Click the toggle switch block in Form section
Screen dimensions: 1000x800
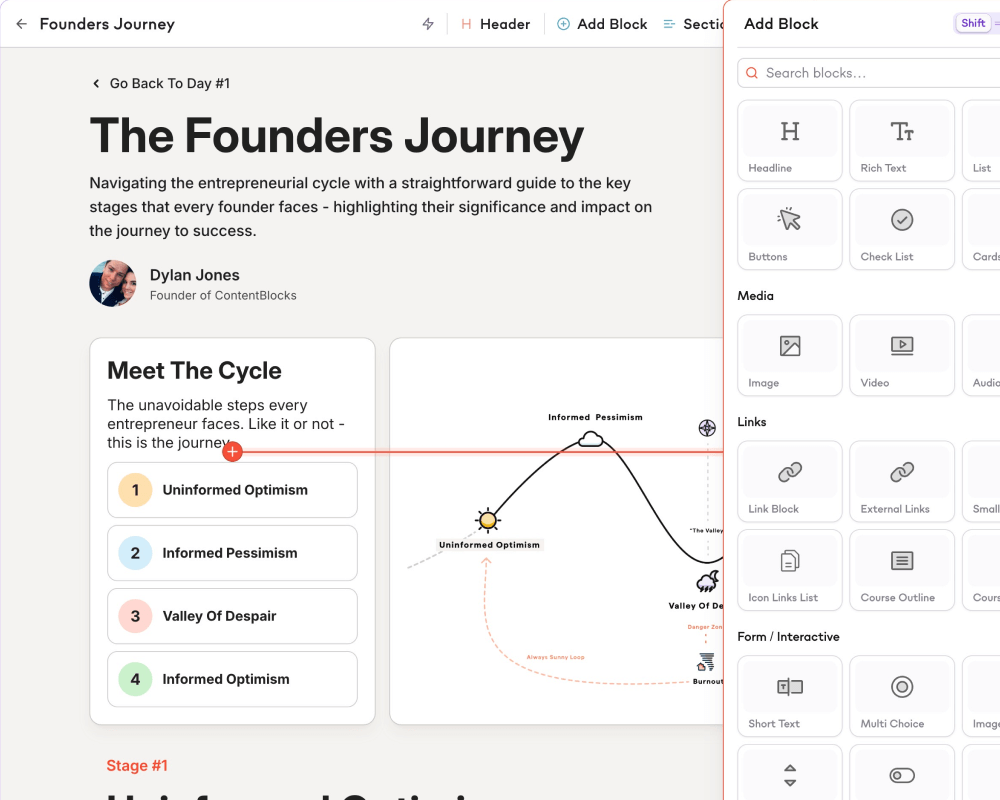coord(901,775)
